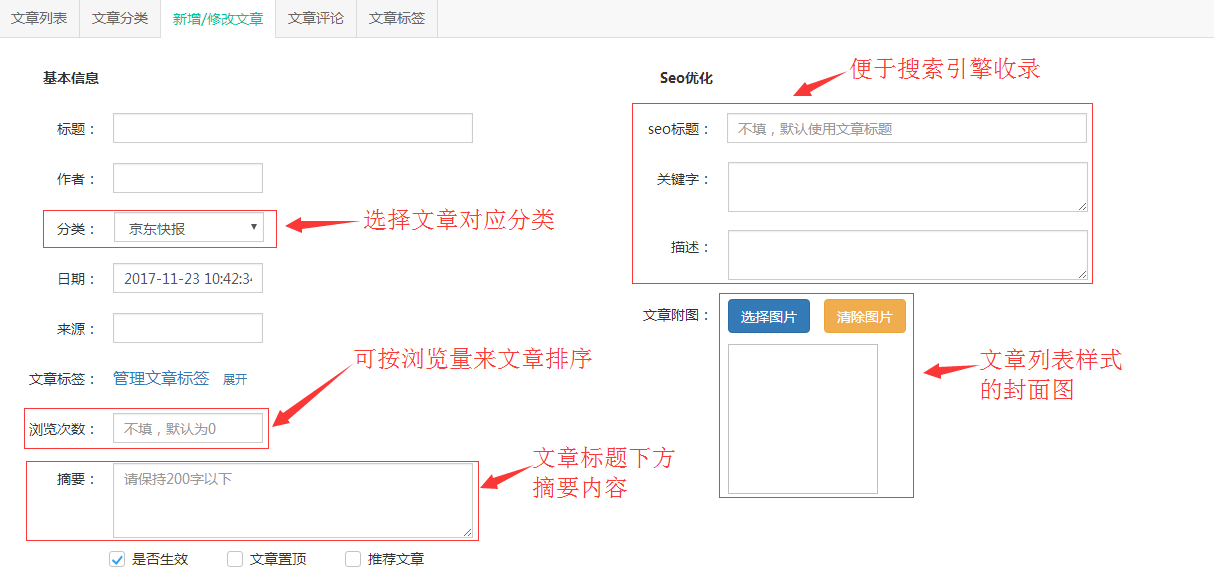
Task: Open the 文章分类 tab
Action: [120, 19]
